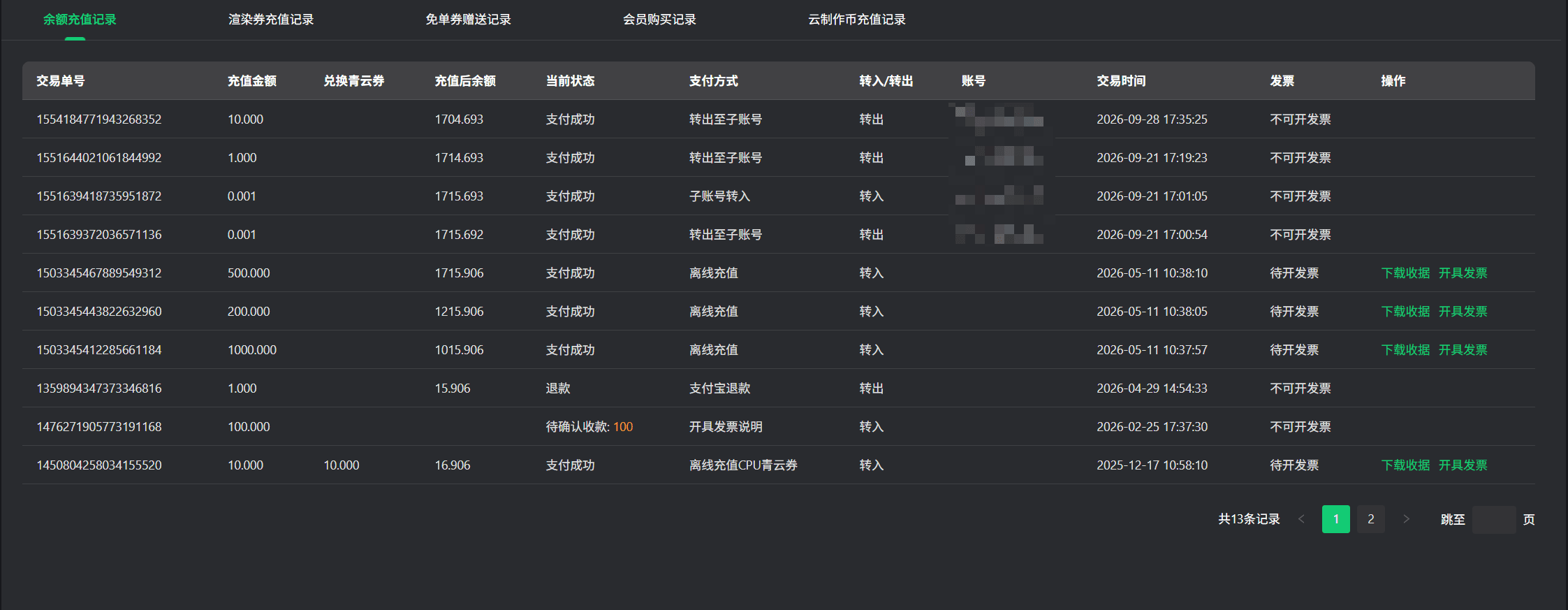Switch to 渲染券充值记录 tab
The height and width of the screenshot is (610, 1568).
(x=271, y=20)
